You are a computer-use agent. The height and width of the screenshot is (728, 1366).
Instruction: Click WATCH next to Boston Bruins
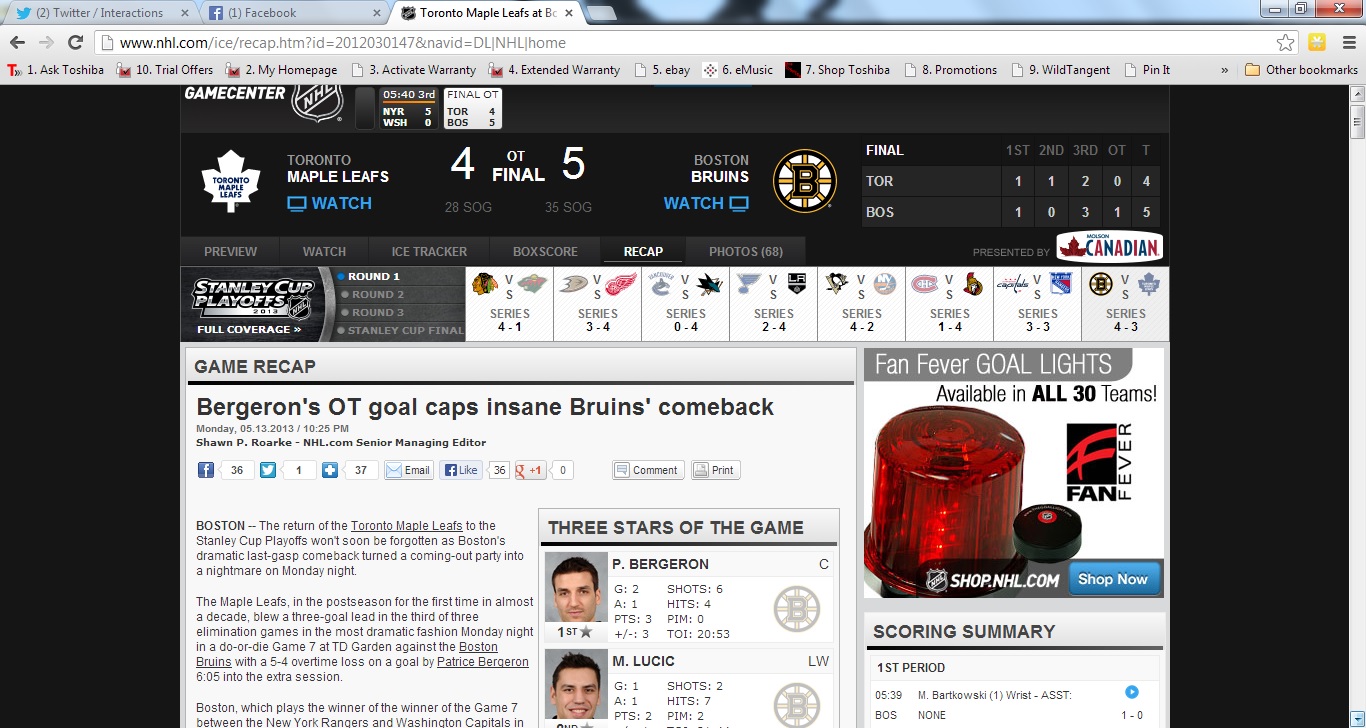705,203
